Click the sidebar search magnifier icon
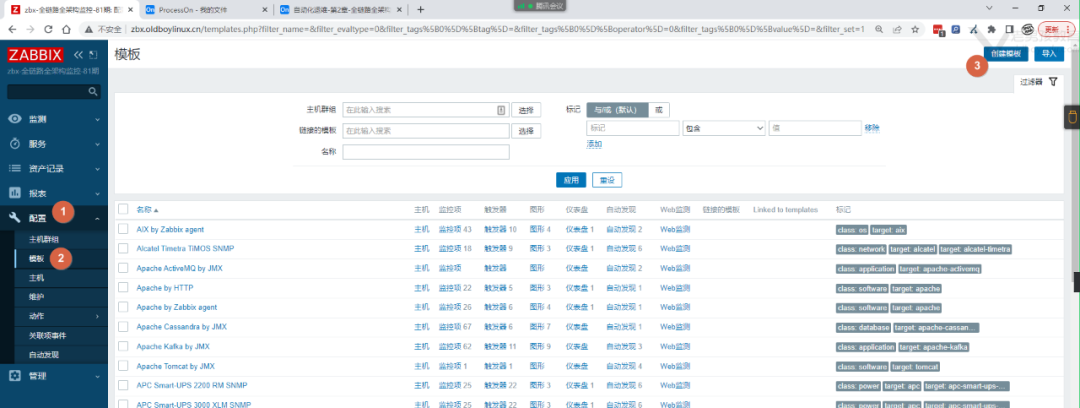The height and width of the screenshot is (408, 1080). [93, 92]
